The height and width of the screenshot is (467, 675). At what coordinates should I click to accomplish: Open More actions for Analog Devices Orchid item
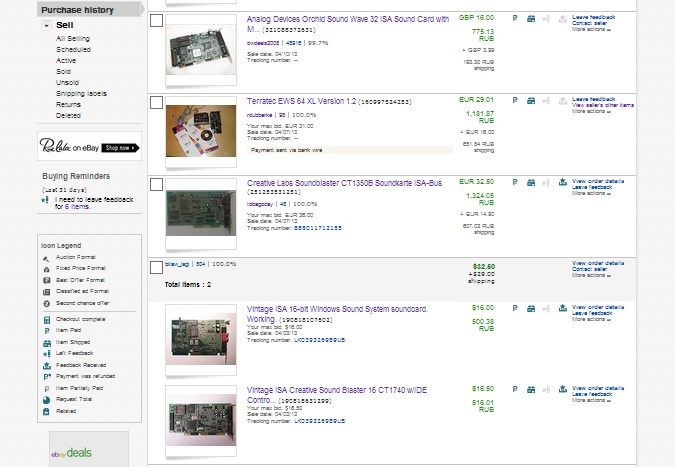tap(591, 29)
